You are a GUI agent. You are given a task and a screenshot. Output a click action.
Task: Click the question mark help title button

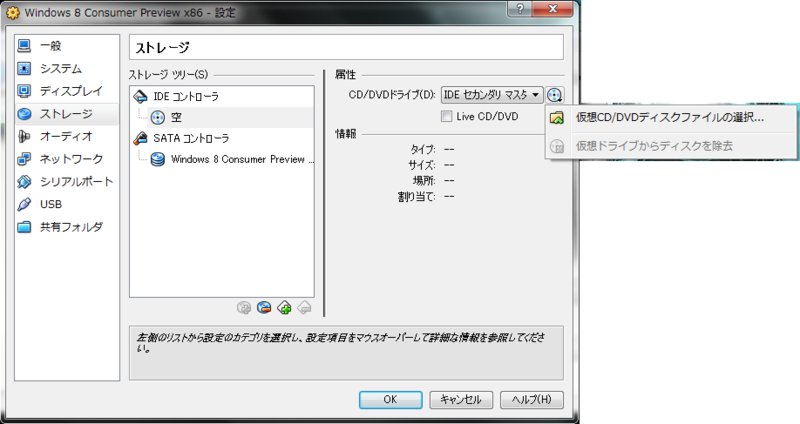[520, 8]
